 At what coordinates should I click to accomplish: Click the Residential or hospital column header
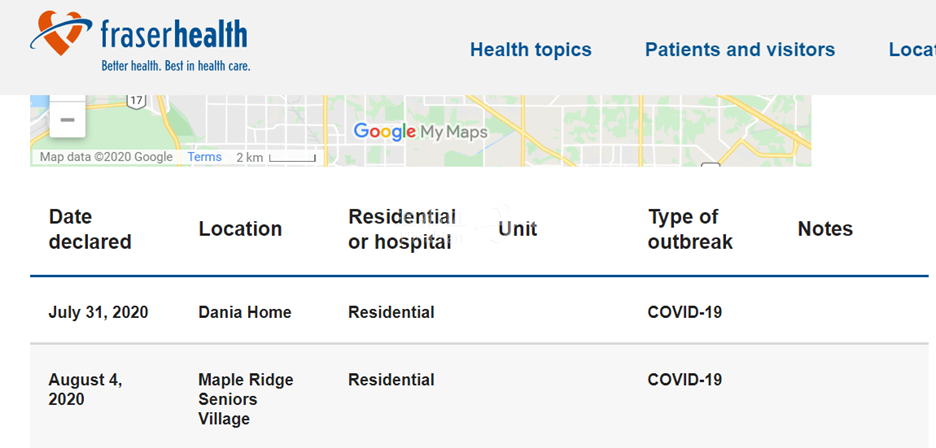tap(402, 229)
